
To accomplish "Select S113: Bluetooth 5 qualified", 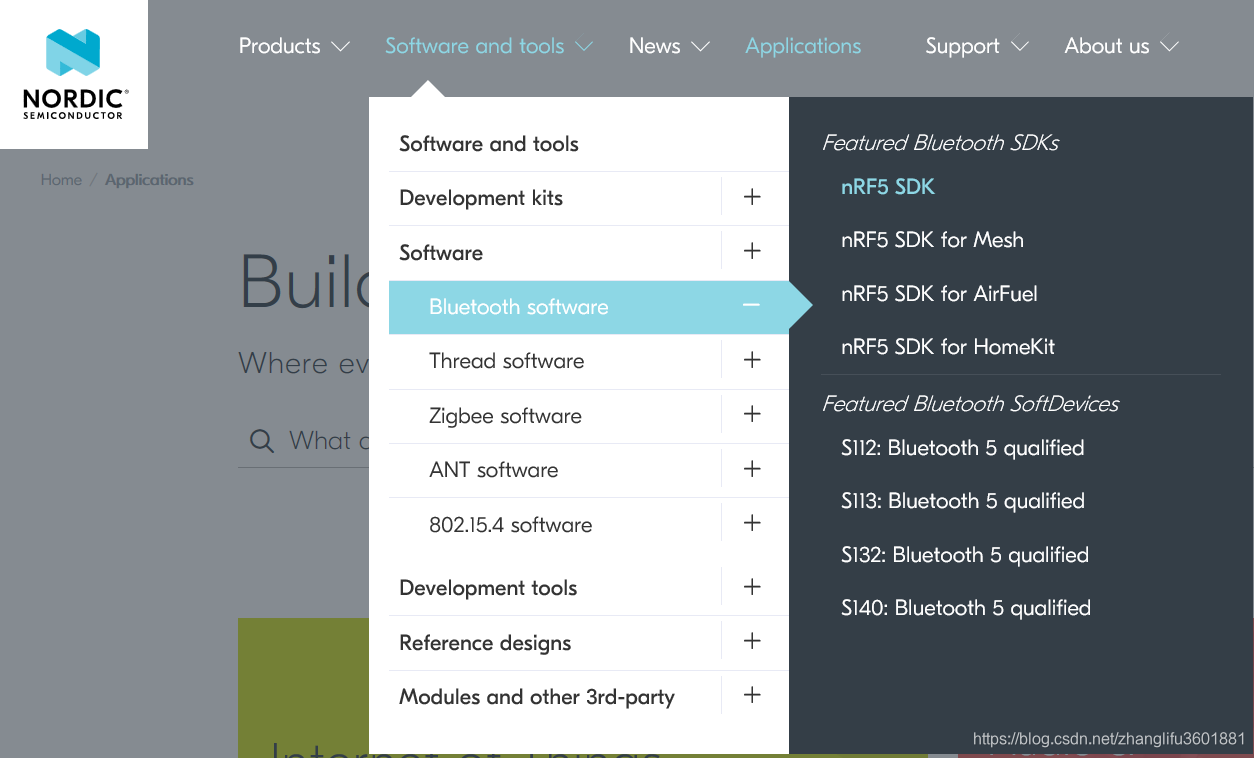I will (963, 501).
